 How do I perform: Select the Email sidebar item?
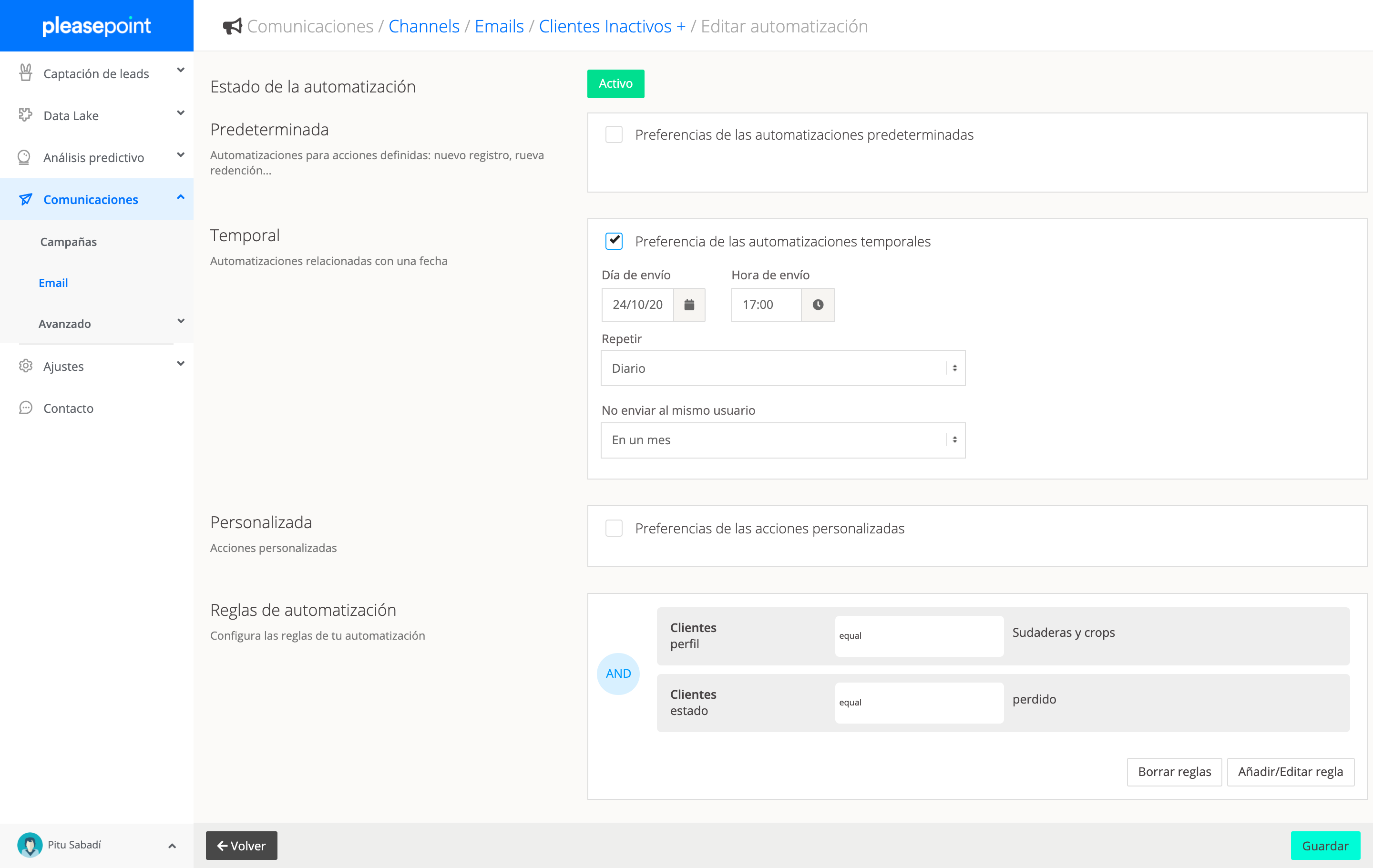(53, 283)
